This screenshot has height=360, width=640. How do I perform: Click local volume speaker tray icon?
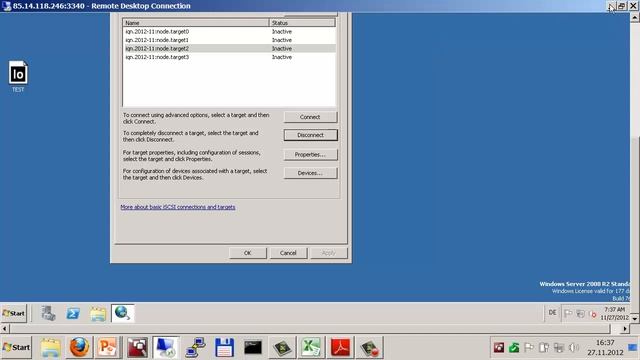coord(574,347)
